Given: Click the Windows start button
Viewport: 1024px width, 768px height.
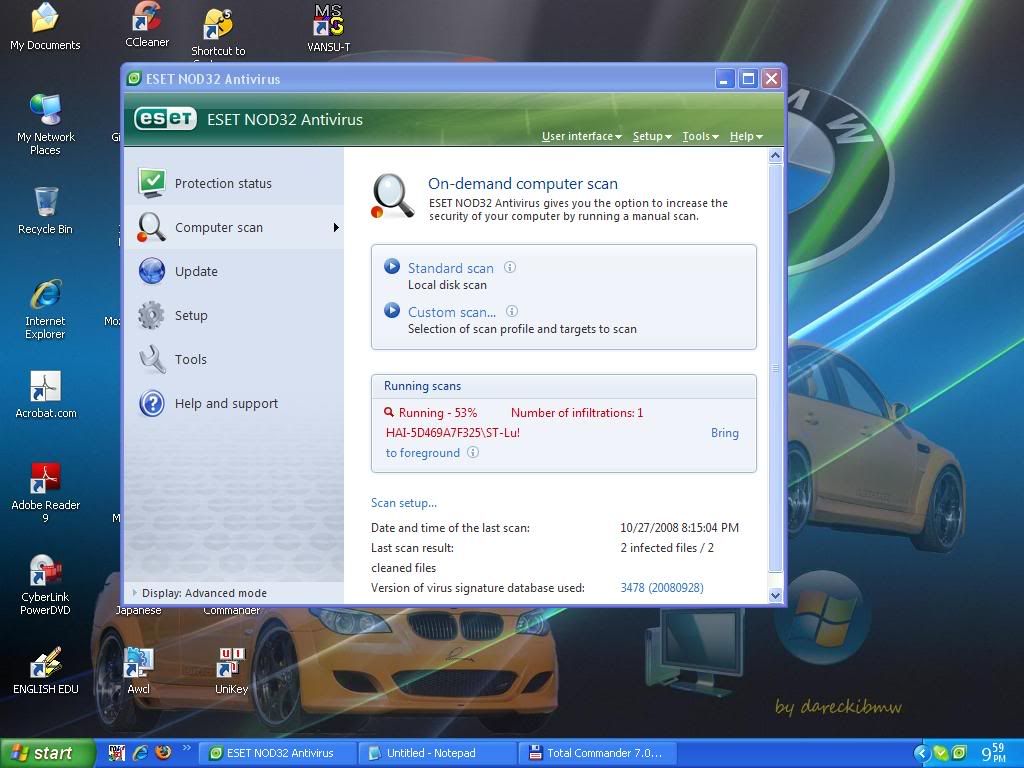Looking at the screenshot, I should (x=47, y=753).
